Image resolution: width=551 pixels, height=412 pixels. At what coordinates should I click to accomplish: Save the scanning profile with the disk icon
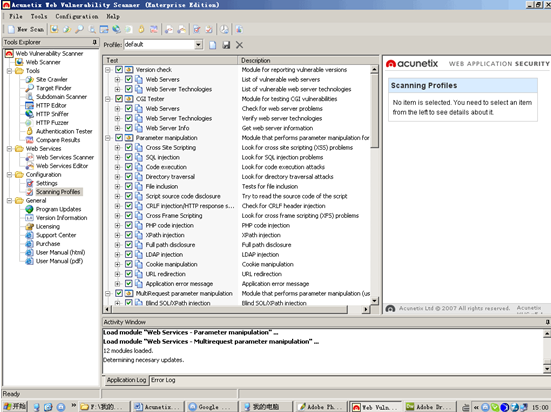226,45
